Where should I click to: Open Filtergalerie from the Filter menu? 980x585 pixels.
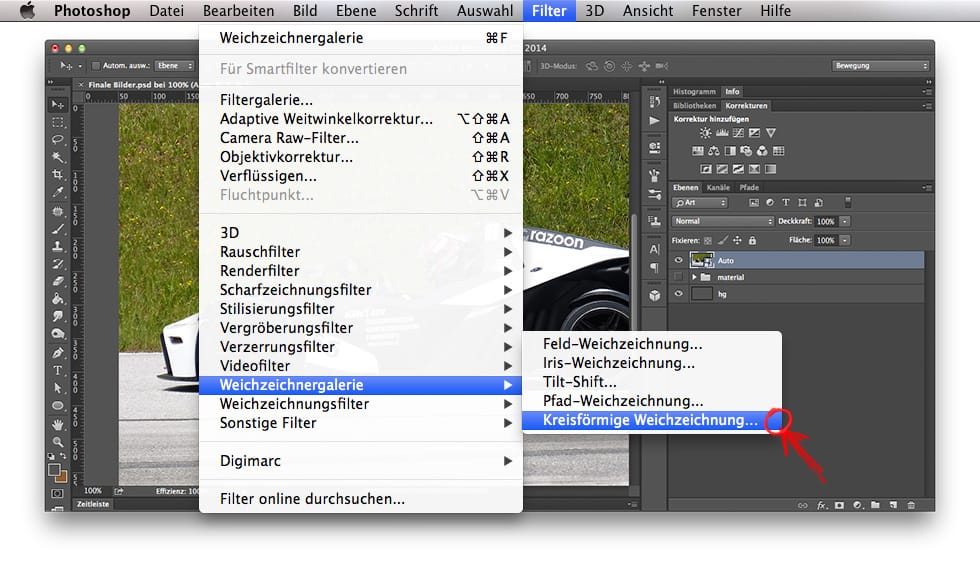361,100
